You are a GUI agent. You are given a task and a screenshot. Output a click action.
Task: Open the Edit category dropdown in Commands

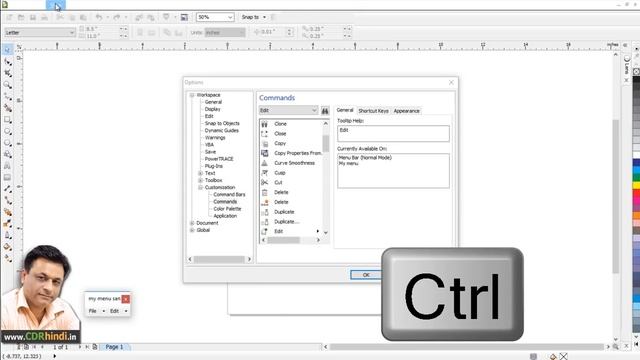click(x=288, y=110)
